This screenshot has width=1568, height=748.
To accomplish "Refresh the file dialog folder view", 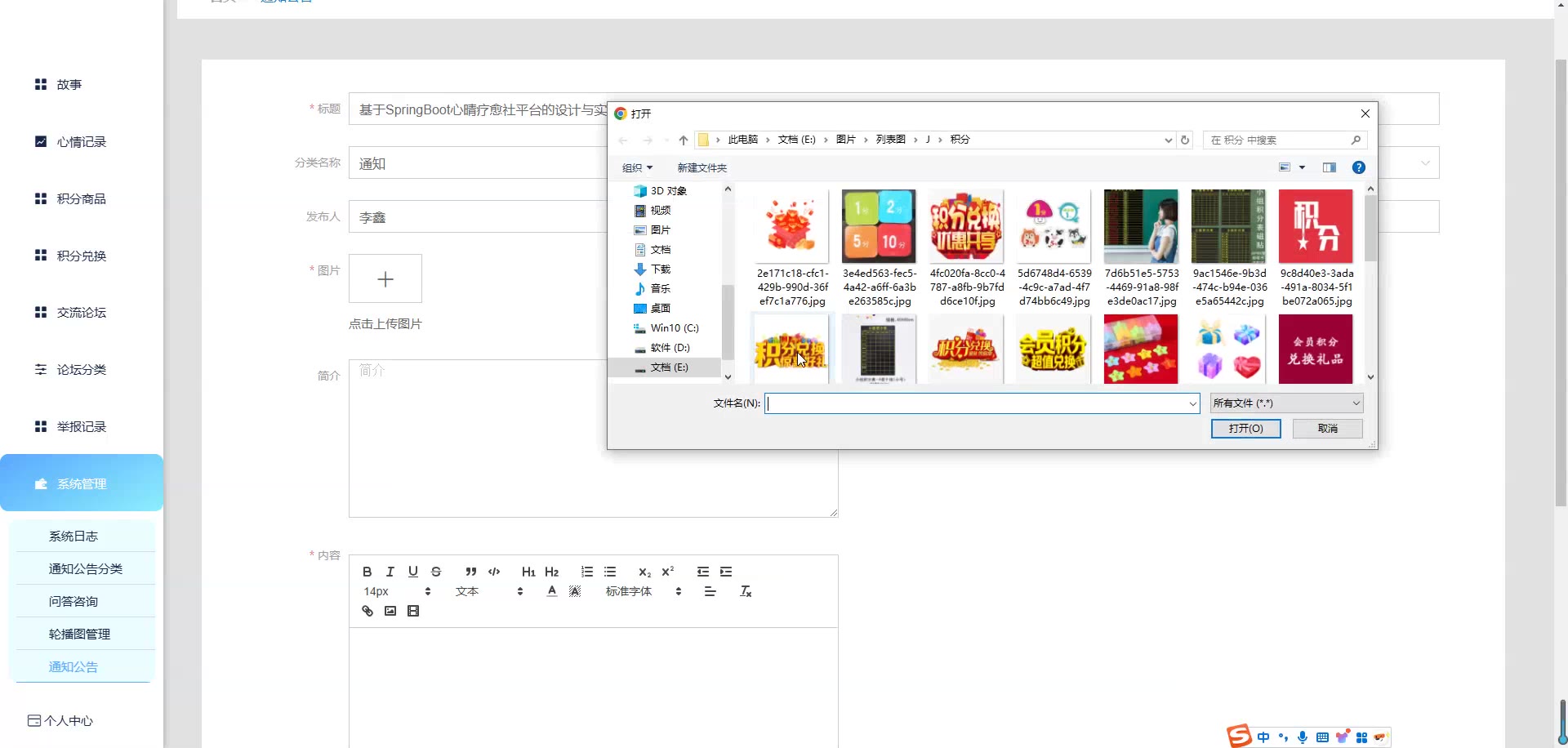I will (x=1185, y=140).
